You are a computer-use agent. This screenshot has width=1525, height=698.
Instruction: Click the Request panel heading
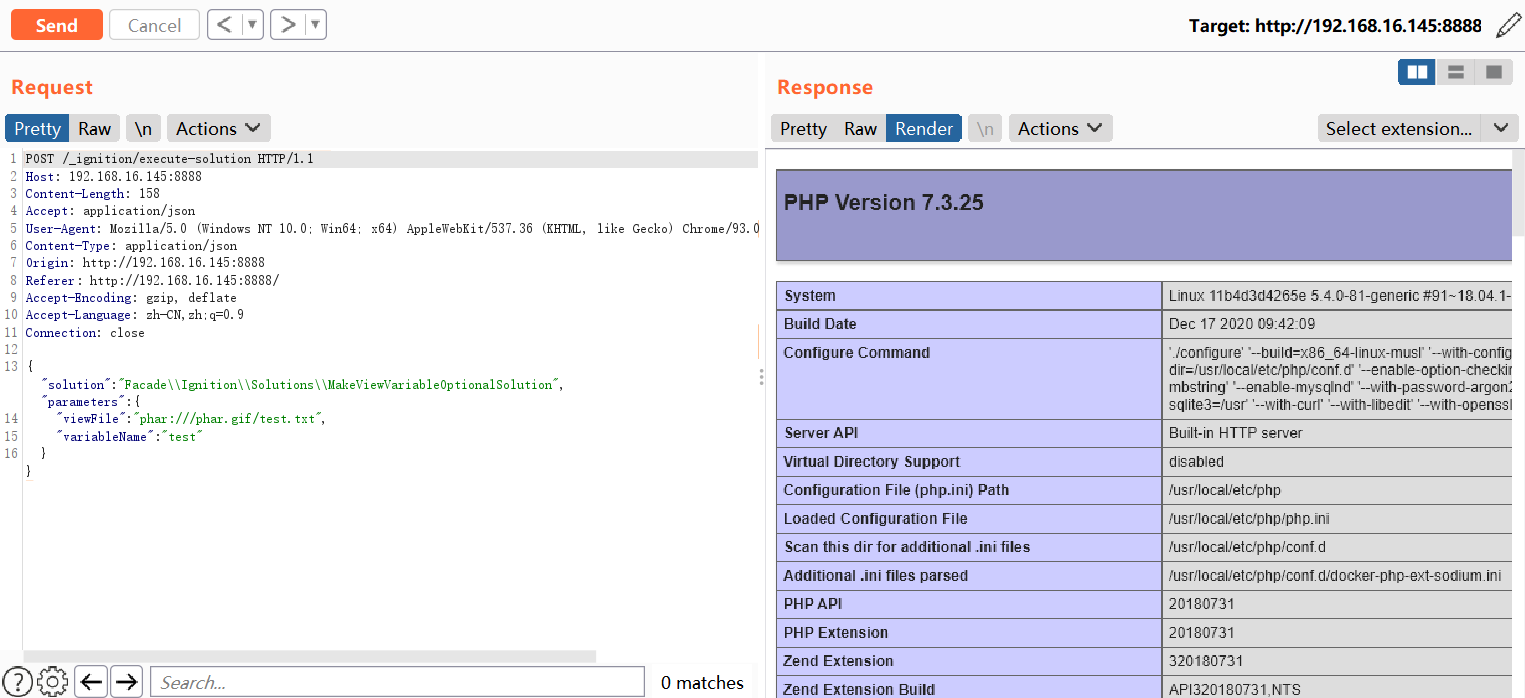pos(52,87)
